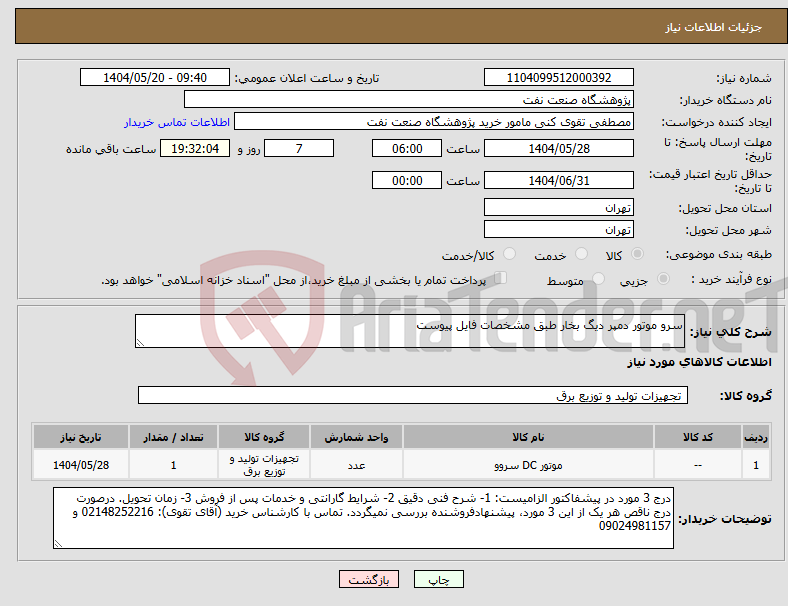Click the remaining days field showing 7
Screen dimensions: 788x606
point(299,148)
